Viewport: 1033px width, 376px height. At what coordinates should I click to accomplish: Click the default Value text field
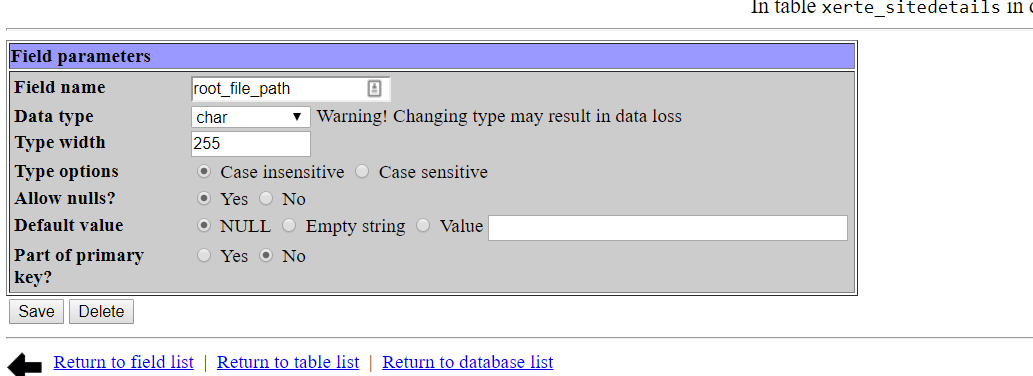pyautogui.click(x=667, y=228)
